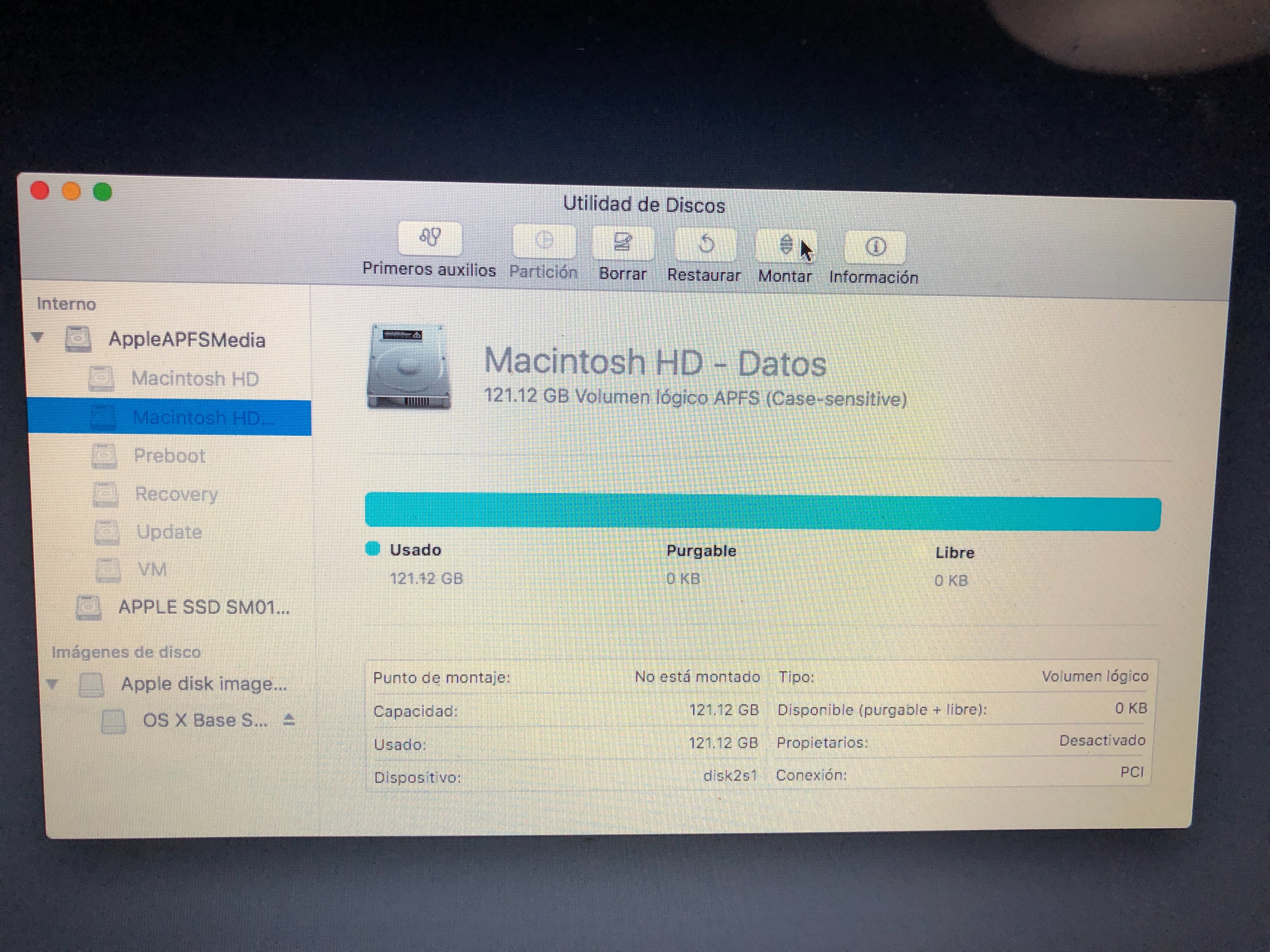The height and width of the screenshot is (952, 1270).
Task: Eject the OS X Base System image
Action: (289, 720)
